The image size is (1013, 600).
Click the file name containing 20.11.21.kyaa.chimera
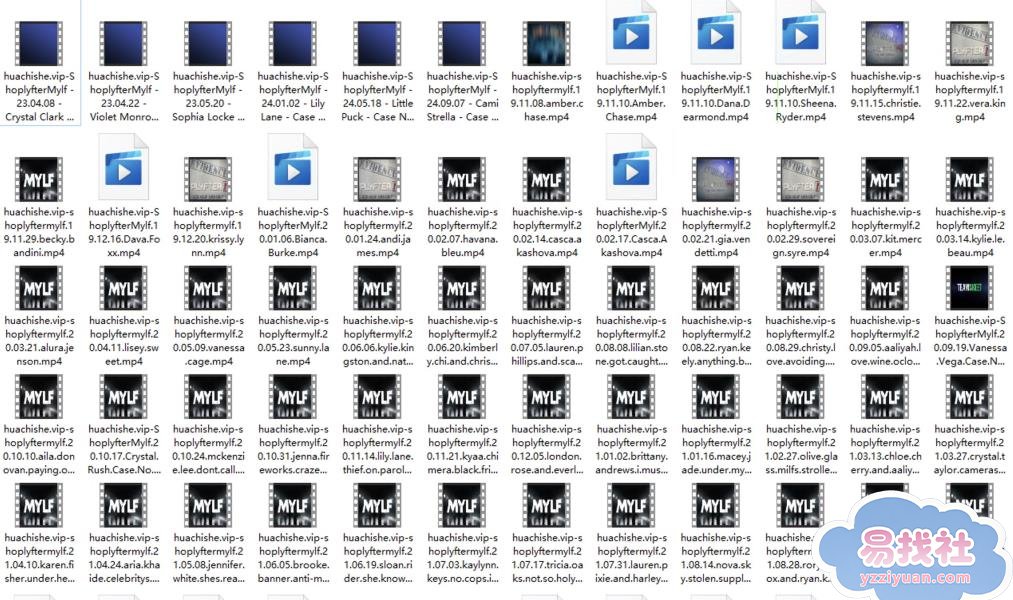[462, 449]
